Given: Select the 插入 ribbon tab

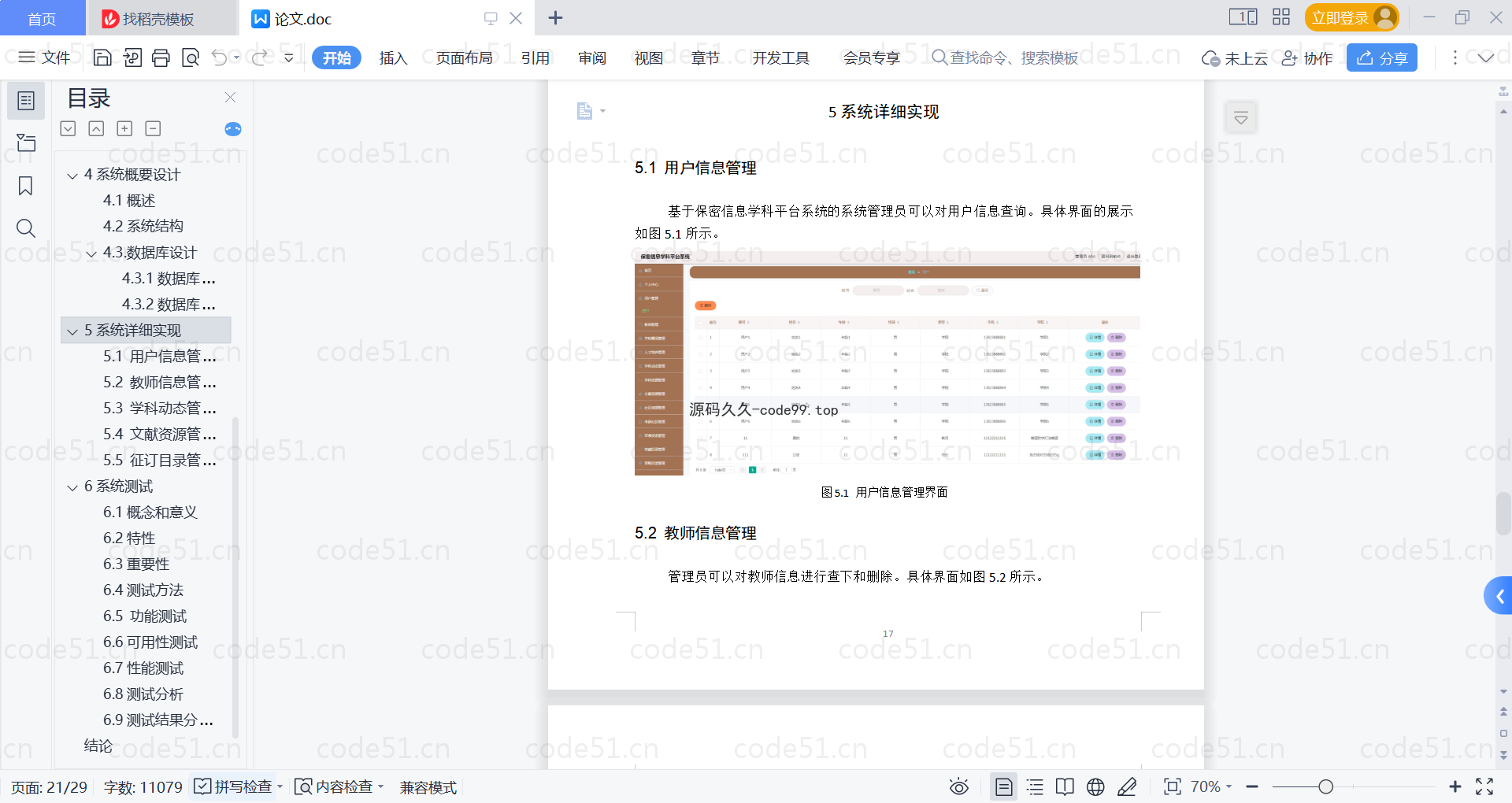Looking at the screenshot, I should pos(393,57).
